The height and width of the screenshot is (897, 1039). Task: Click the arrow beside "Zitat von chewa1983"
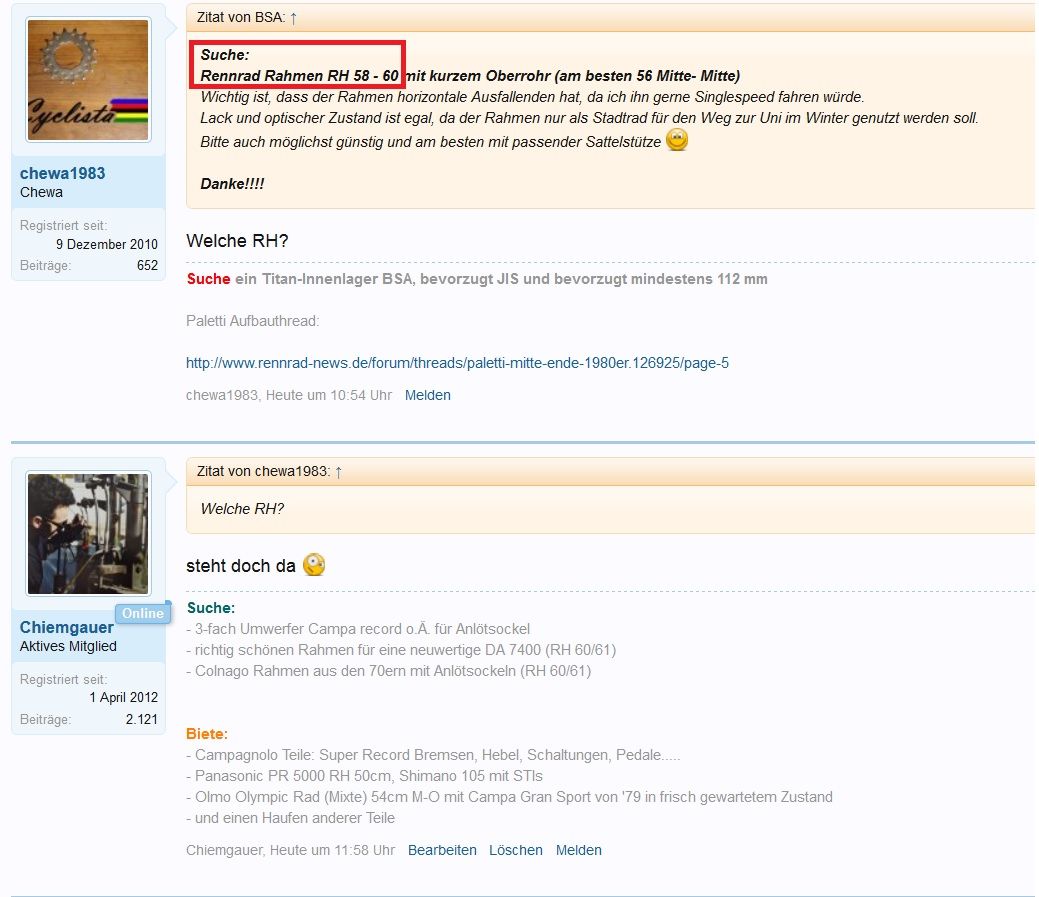click(338, 471)
